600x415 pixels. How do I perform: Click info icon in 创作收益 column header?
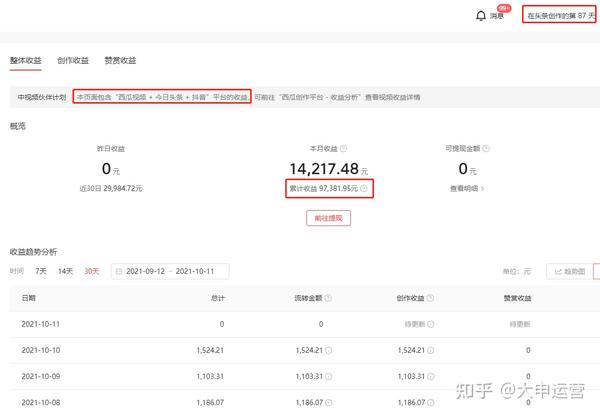pyautogui.click(x=430, y=298)
